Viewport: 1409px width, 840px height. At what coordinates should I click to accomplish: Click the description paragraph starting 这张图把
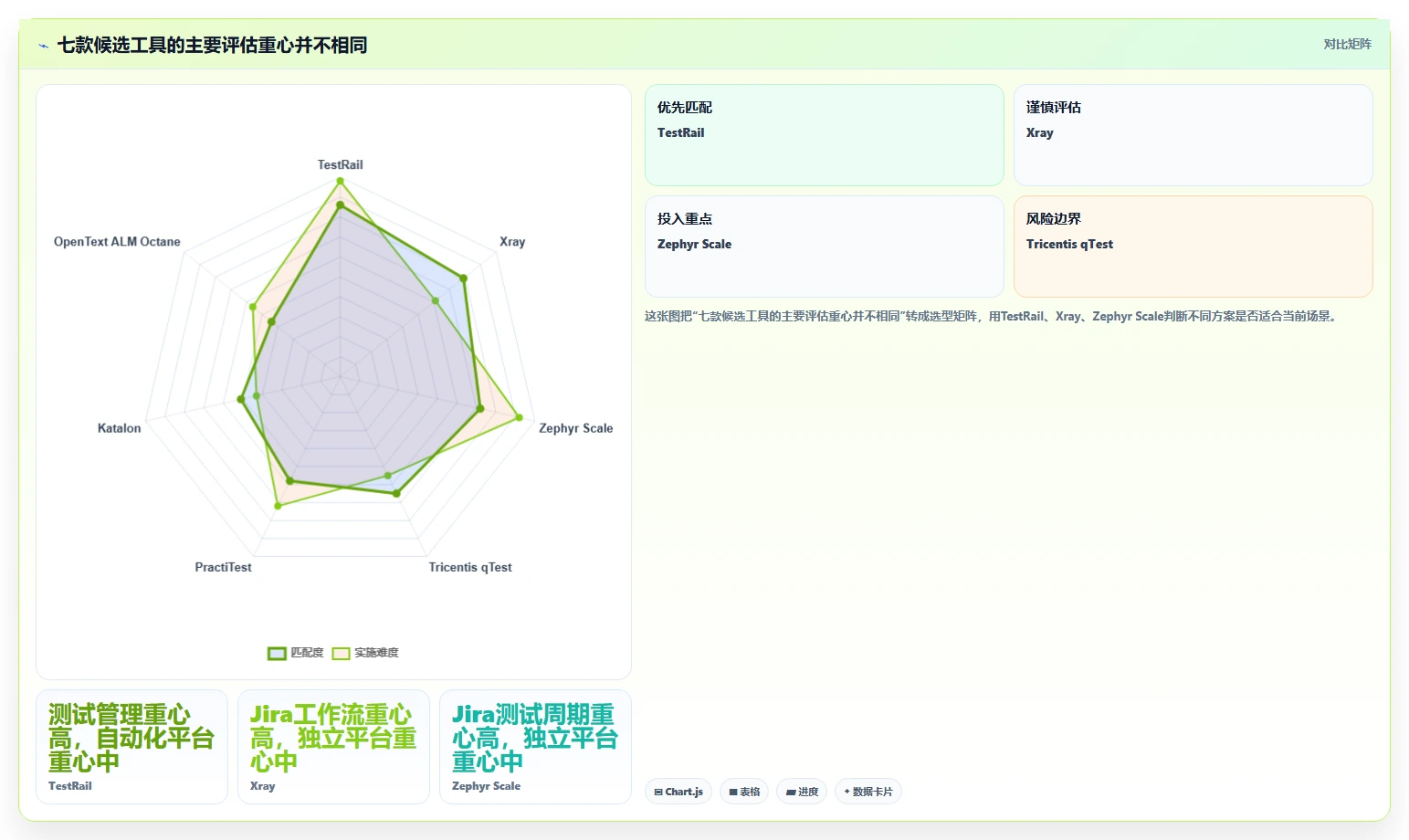993,317
